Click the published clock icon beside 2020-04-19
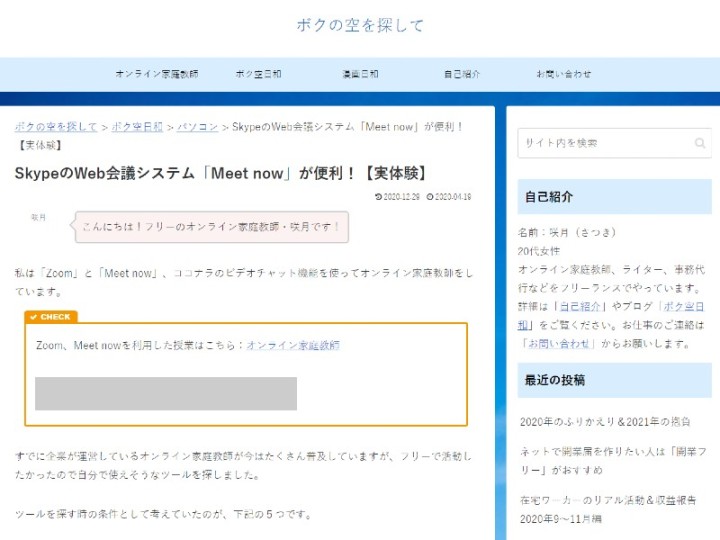 click(x=430, y=197)
